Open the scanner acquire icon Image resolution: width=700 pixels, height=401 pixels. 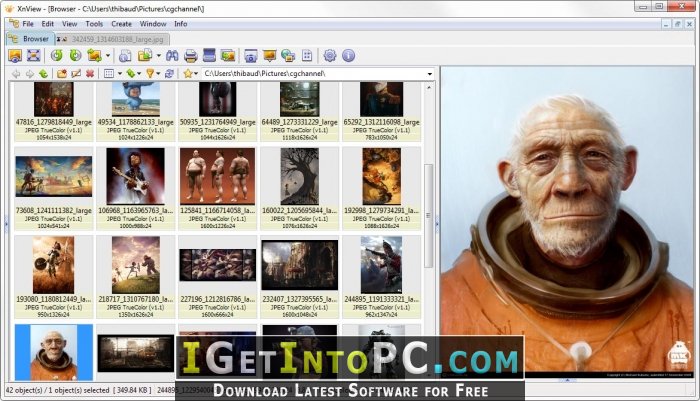coord(209,55)
